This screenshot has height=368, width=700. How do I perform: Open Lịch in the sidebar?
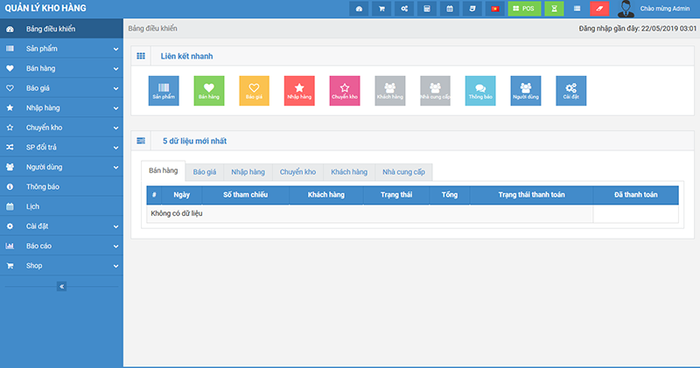(x=62, y=206)
